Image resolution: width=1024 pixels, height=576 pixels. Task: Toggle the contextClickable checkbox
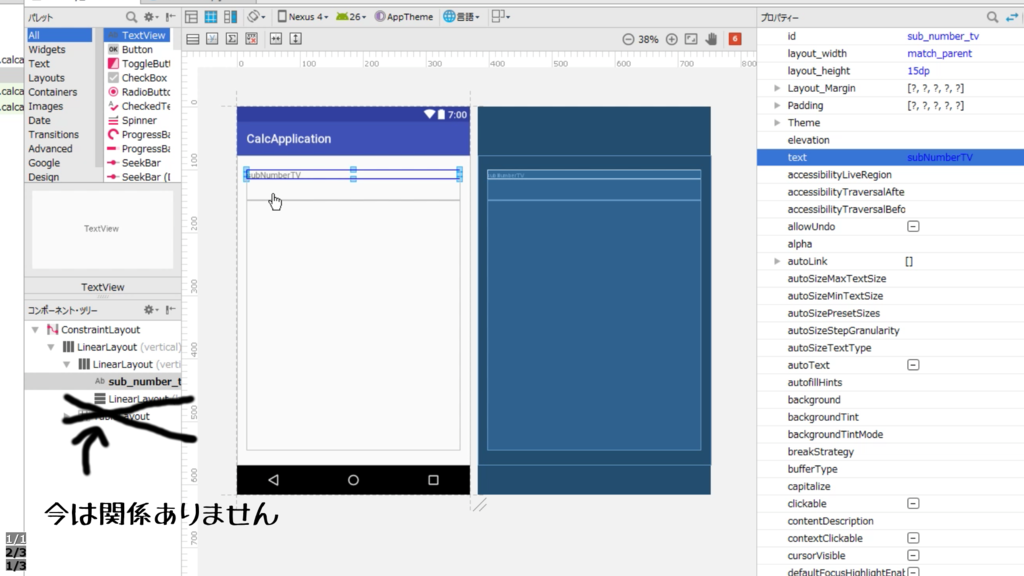[913, 538]
